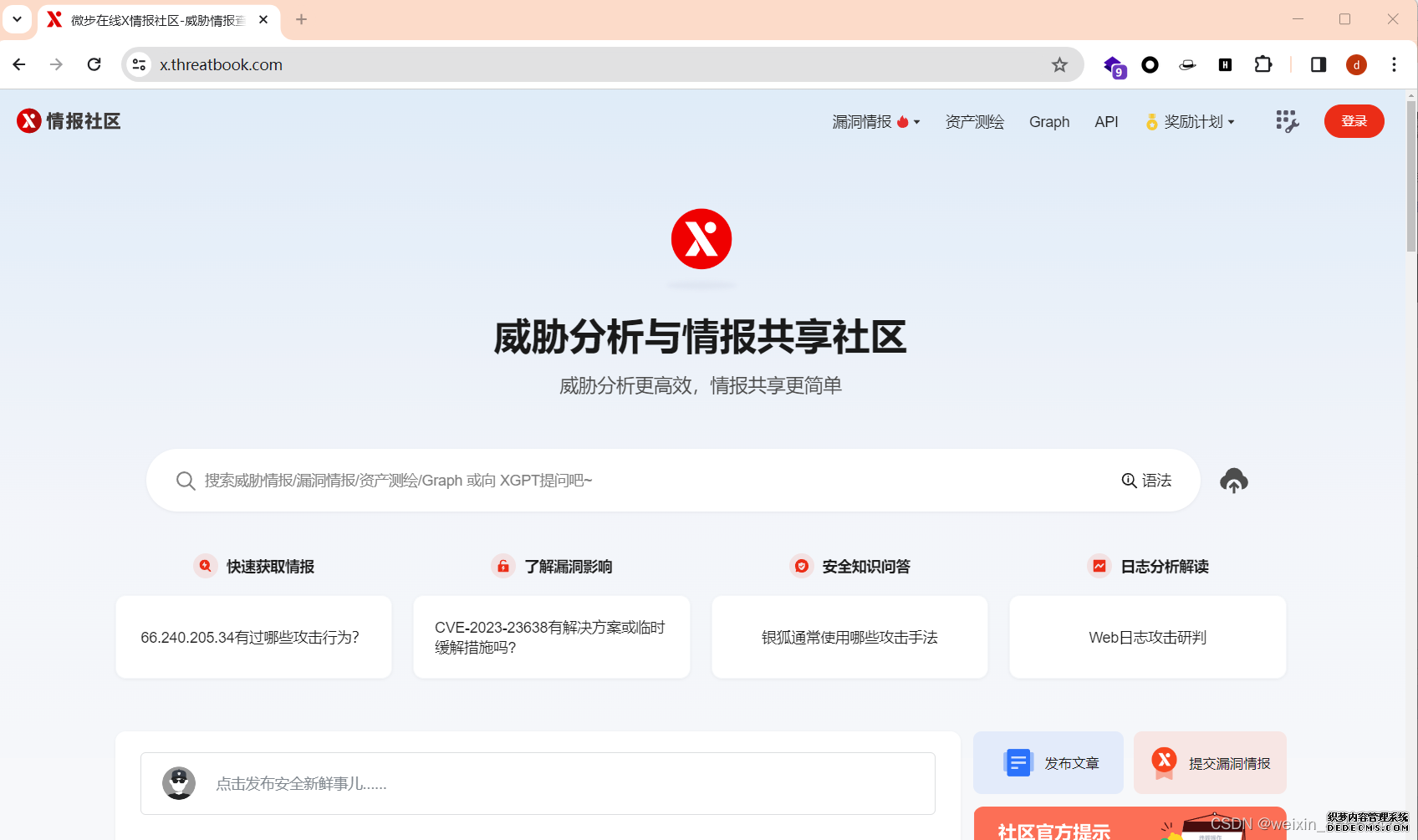Reload the page with refresh icon
The width and height of the screenshot is (1418, 840).
[x=94, y=65]
